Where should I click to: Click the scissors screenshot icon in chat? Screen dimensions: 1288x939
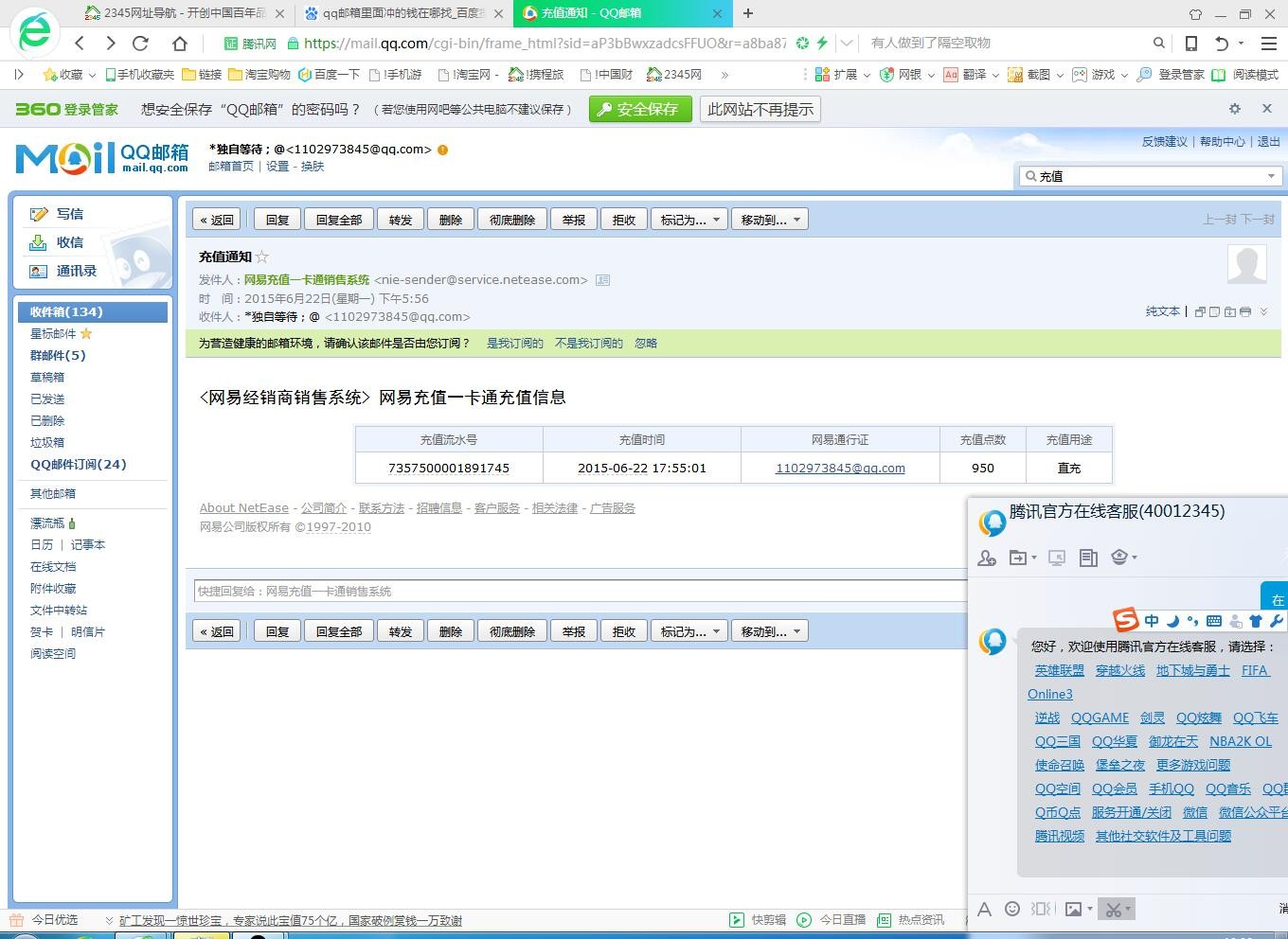coord(1113,909)
